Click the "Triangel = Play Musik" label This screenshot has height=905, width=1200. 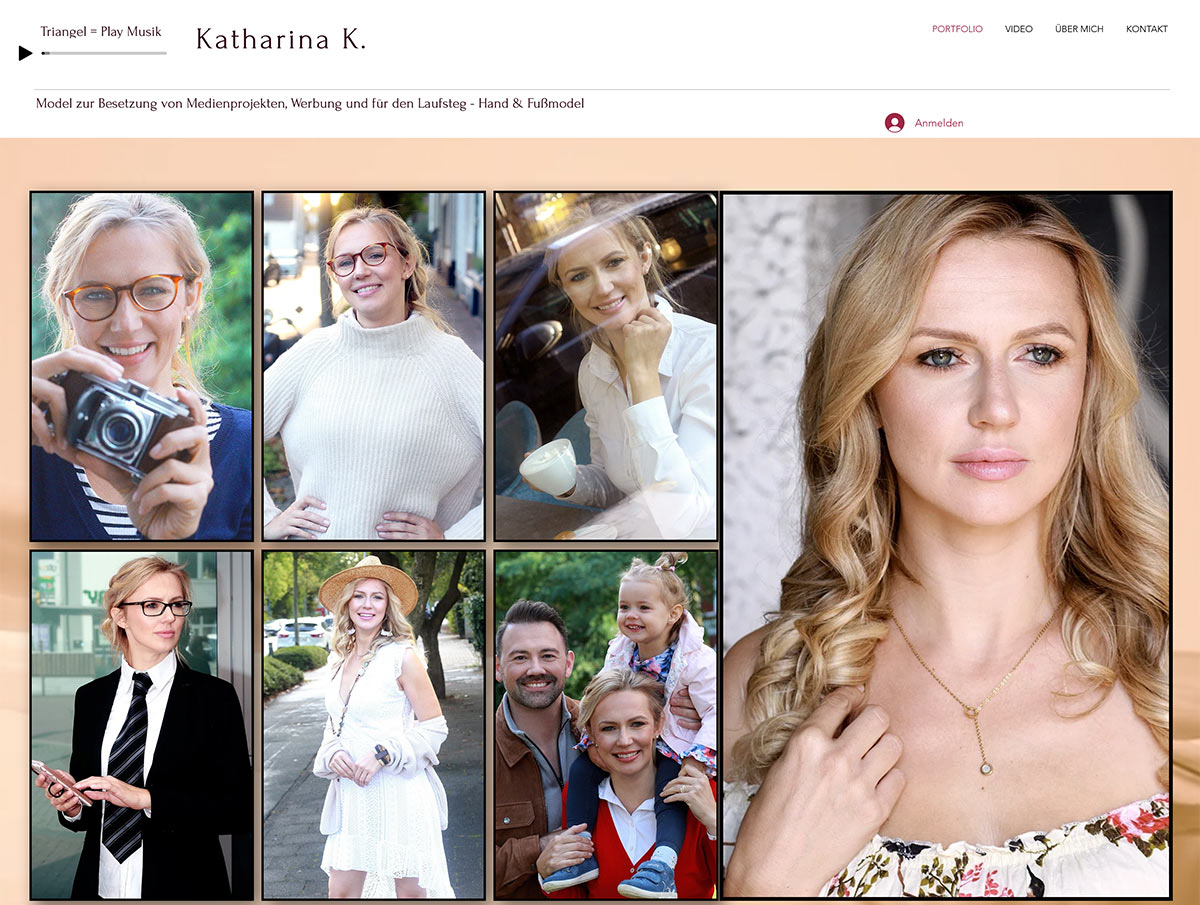[x=101, y=32]
